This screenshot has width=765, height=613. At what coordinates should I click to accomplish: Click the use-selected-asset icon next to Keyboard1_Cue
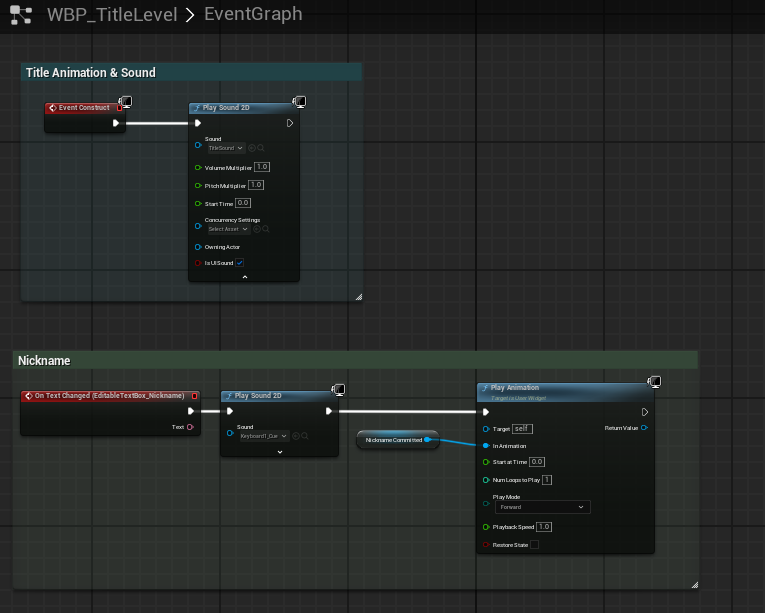pos(296,436)
